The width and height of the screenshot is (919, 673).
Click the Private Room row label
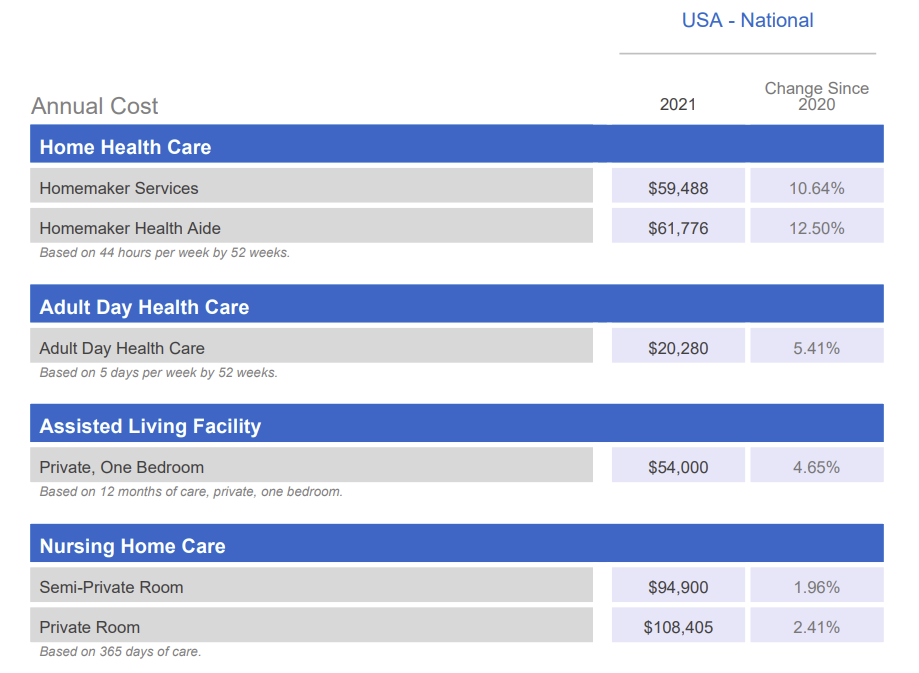(x=311, y=624)
